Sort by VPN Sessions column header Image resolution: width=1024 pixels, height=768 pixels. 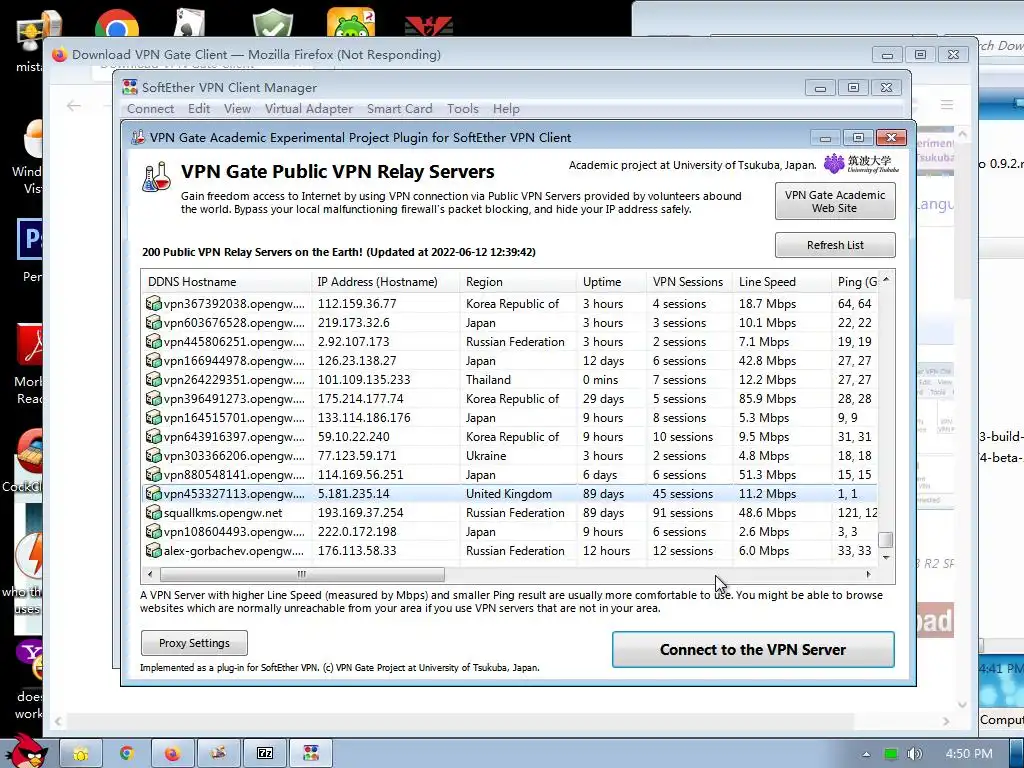click(689, 282)
